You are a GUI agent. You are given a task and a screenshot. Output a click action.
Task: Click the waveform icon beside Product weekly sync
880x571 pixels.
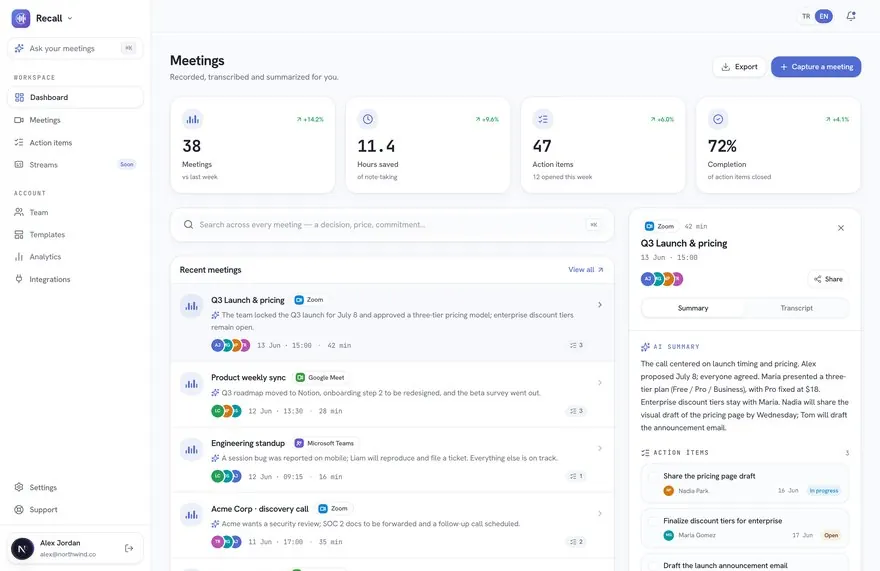(x=191, y=385)
